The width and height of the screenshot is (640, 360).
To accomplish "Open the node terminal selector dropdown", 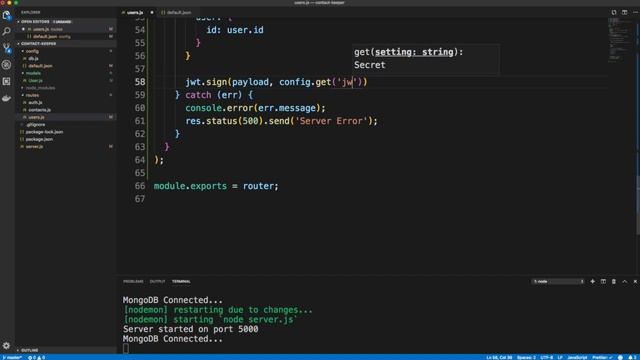I will coord(558,281).
